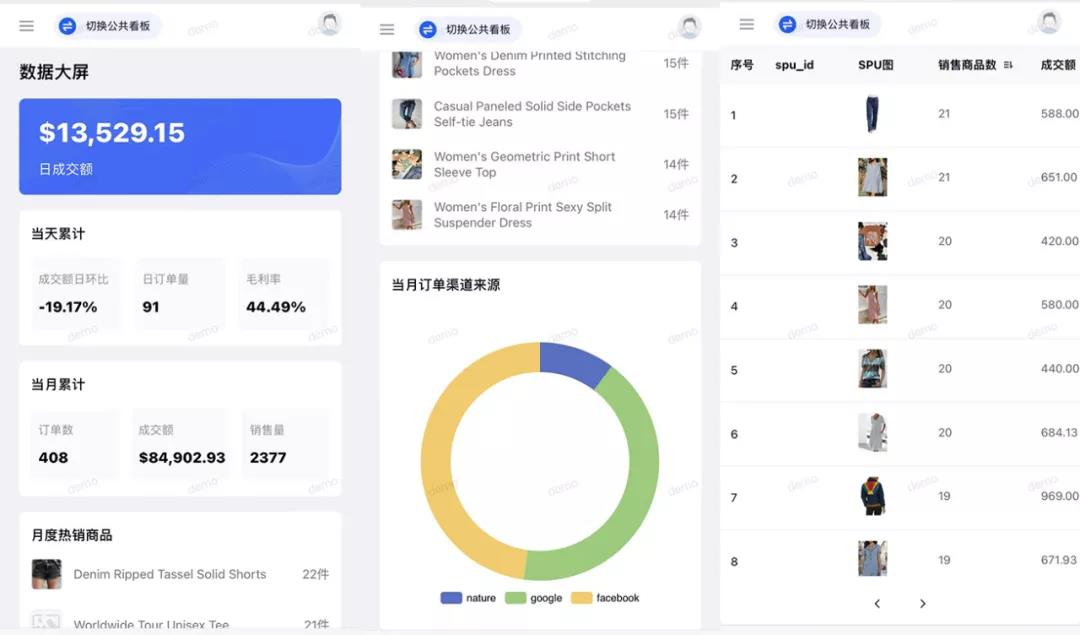This screenshot has width=1080, height=635.
Task: Open user avatar in right panel
Action: pyautogui.click(x=1049, y=22)
